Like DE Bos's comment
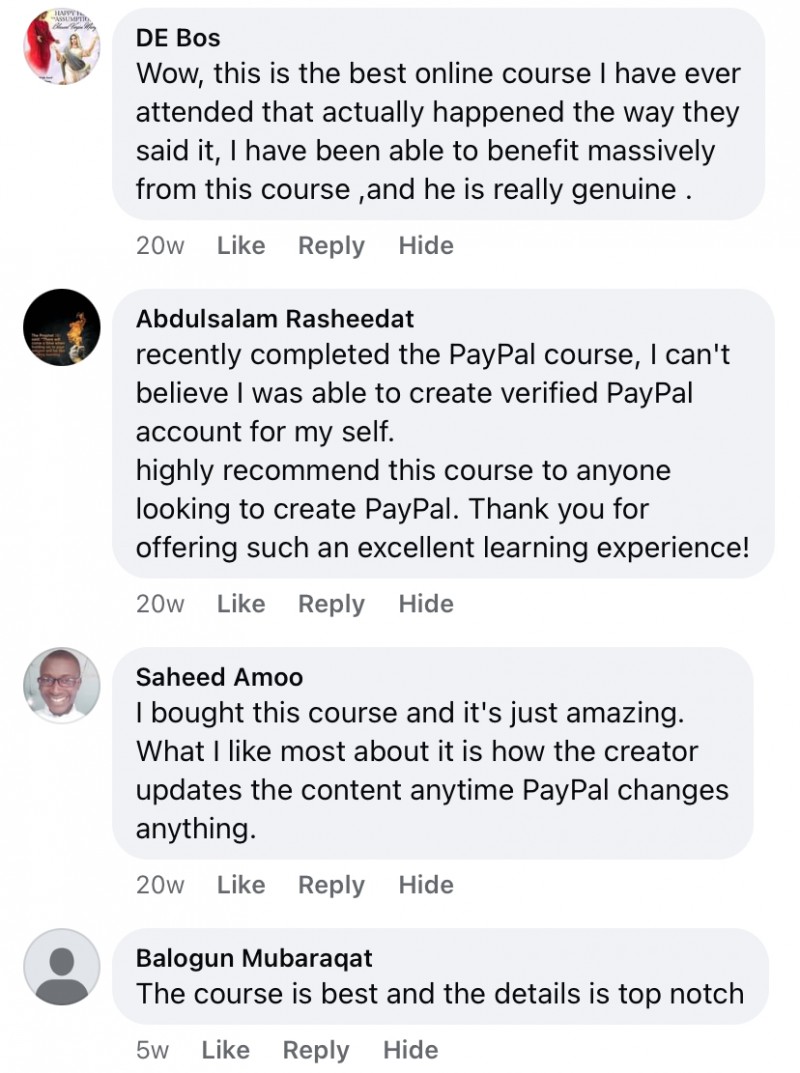This screenshot has width=800, height=1073. (x=241, y=245)
